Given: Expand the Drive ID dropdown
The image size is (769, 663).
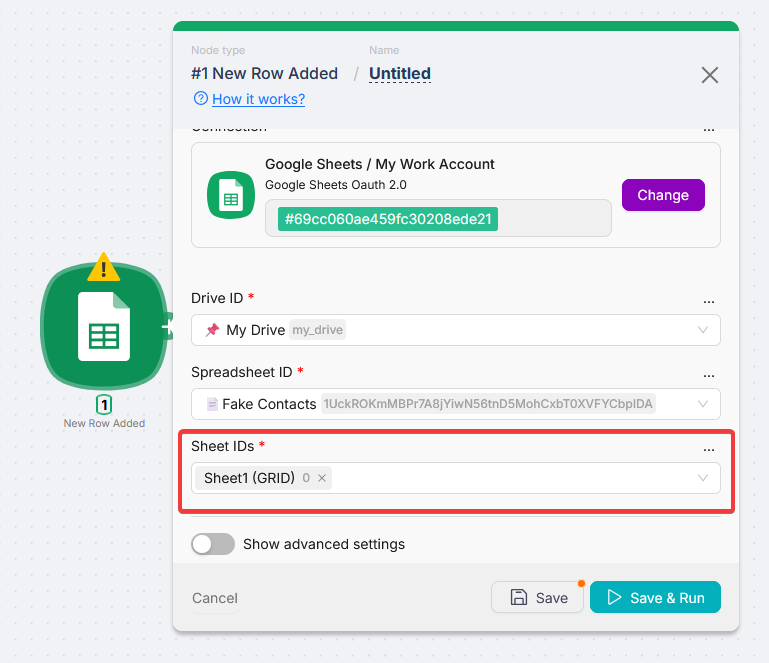Looking at the screenshot, I should pos(704,330).
